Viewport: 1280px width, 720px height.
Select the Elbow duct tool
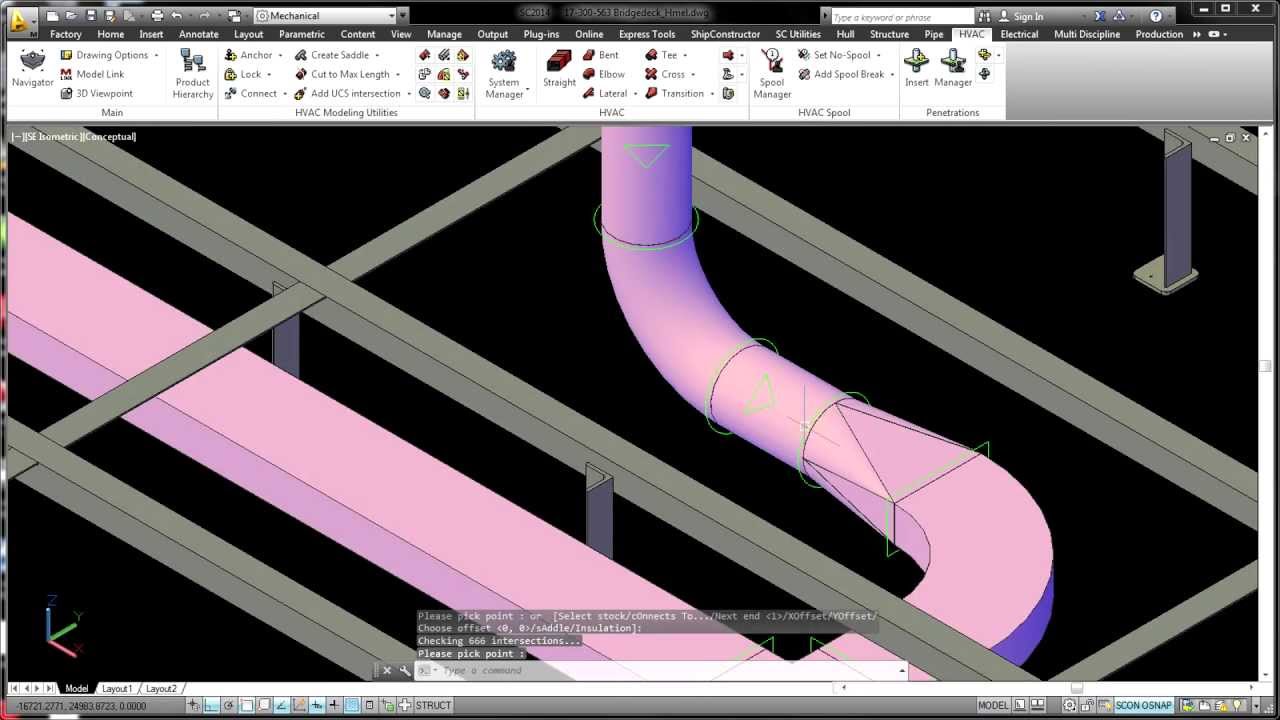pos(603,74)
